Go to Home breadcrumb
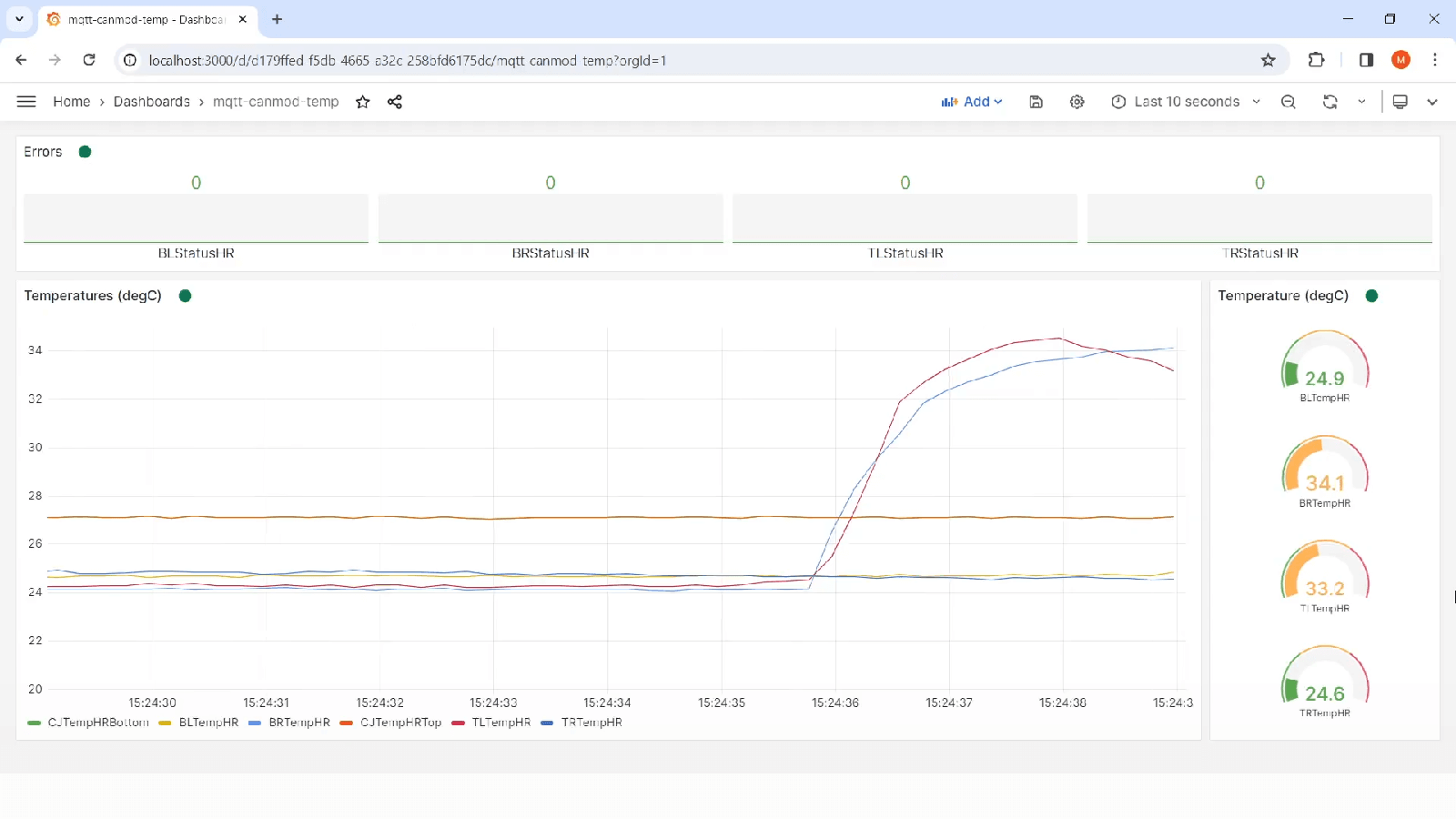Image resolution: width=1456 pixels, height=819 pixels. point(71,102)
